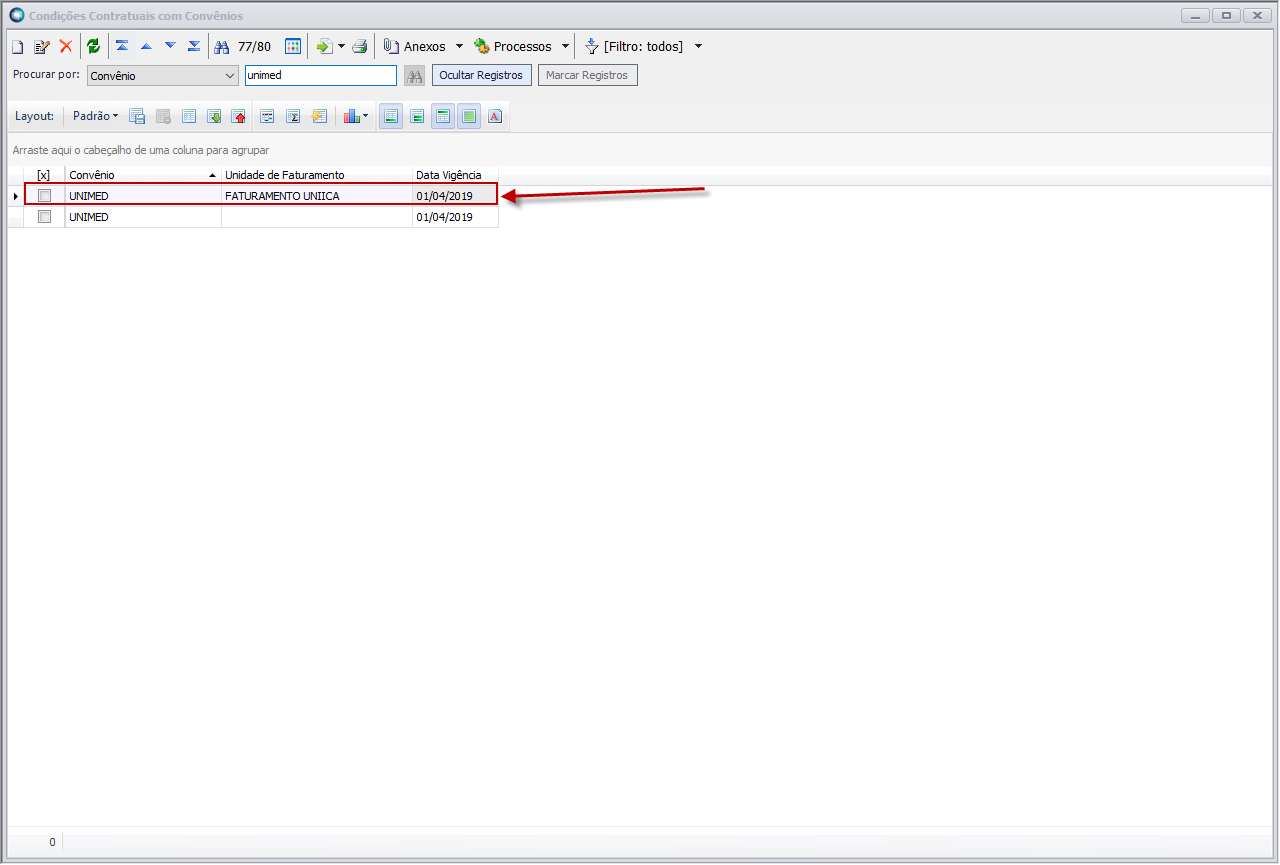Click the Ocultar Registros button
The width and height of the screenshot is (1280, 865).
point(481,76)
